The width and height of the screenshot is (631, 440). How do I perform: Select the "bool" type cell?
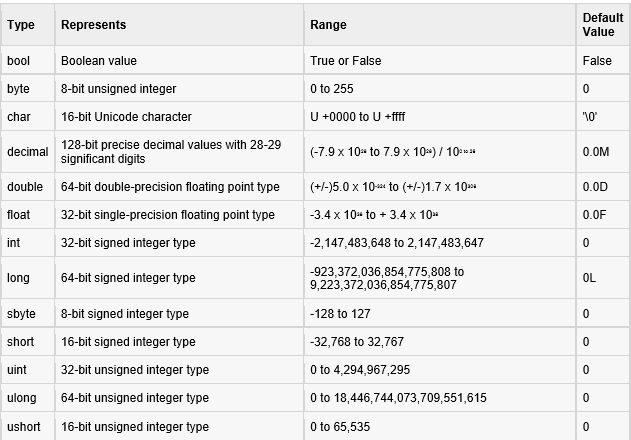18,61
